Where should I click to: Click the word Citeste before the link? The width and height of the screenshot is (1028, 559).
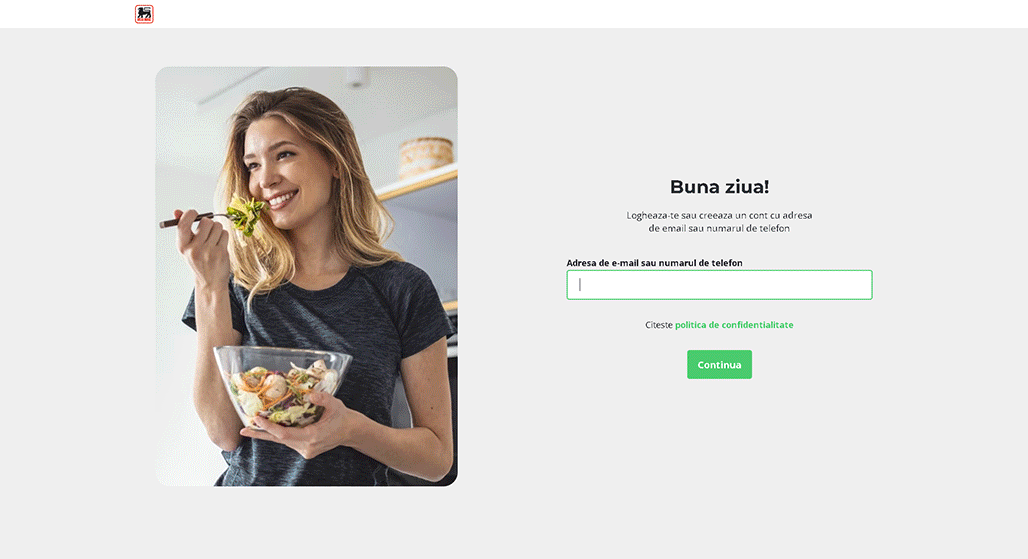(x=659, y=325)
